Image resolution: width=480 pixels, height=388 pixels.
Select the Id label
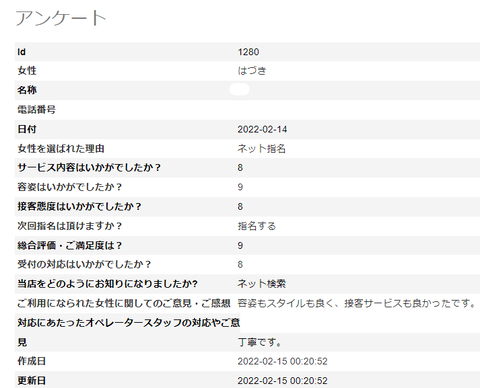click(x=22, y=52)
